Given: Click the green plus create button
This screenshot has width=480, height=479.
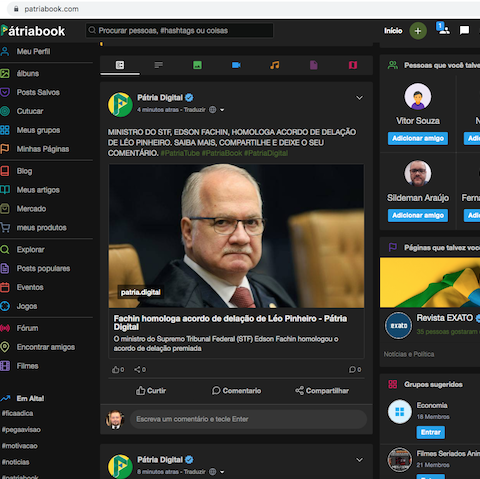Looking at the screenshot, I should pyautogui.click(x=418, y=31).
